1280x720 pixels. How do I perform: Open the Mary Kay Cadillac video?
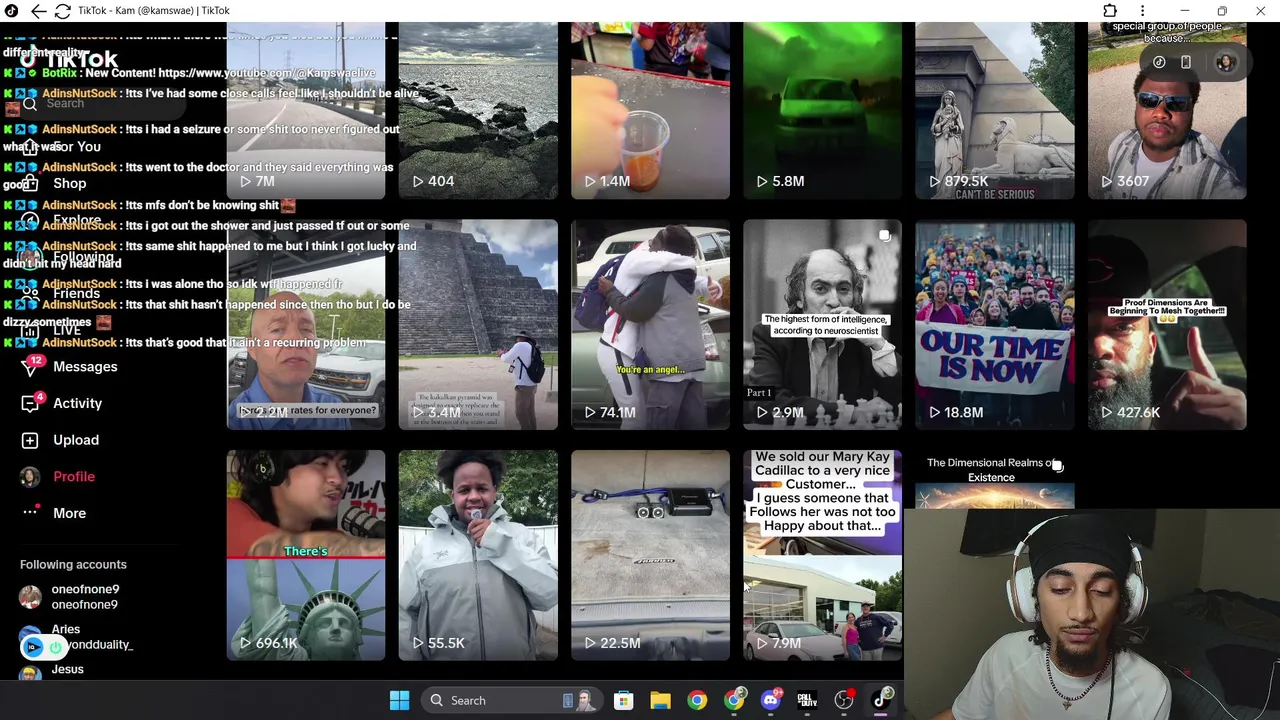pos(822,555)
